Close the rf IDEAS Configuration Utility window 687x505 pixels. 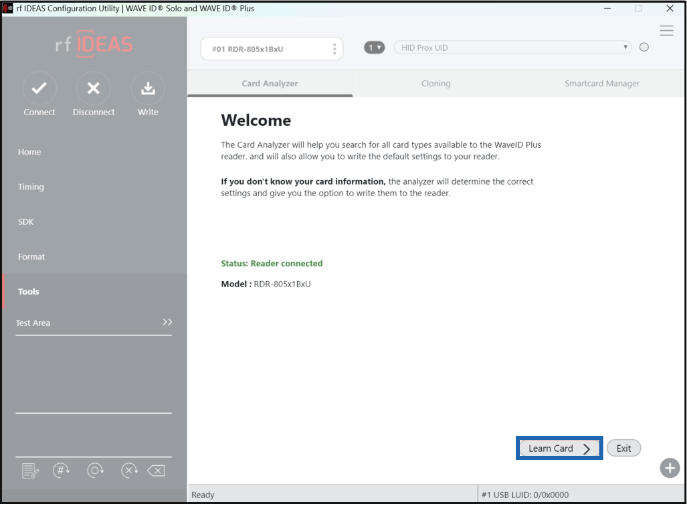pyautogui.click(x=669, y=8)
